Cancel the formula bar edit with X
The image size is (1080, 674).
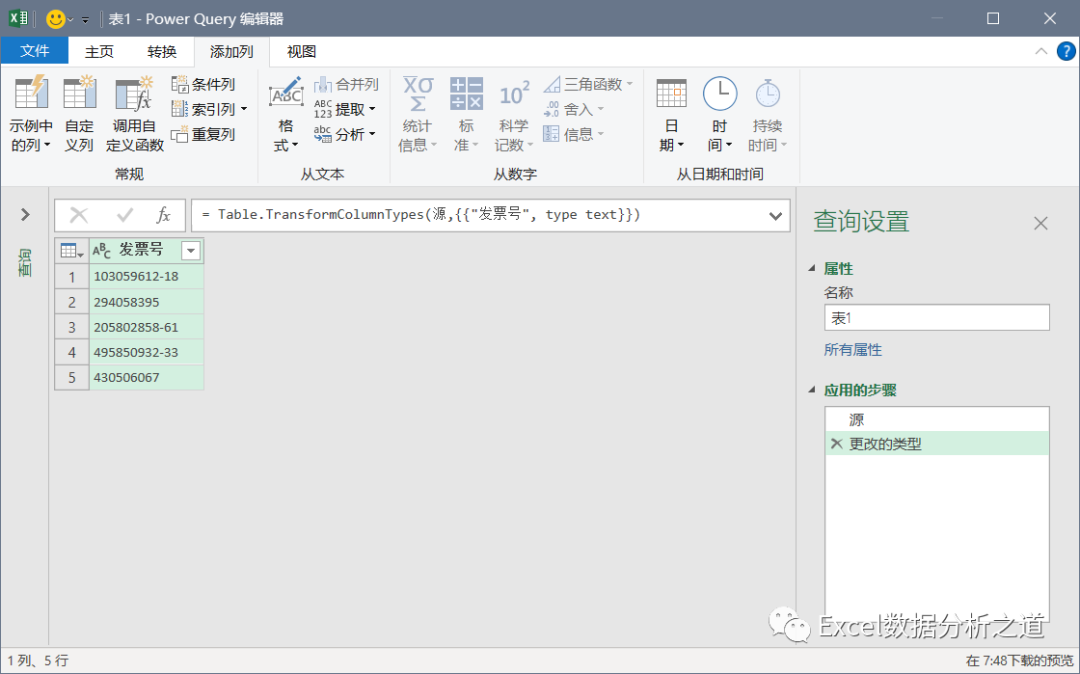(79, 215)
